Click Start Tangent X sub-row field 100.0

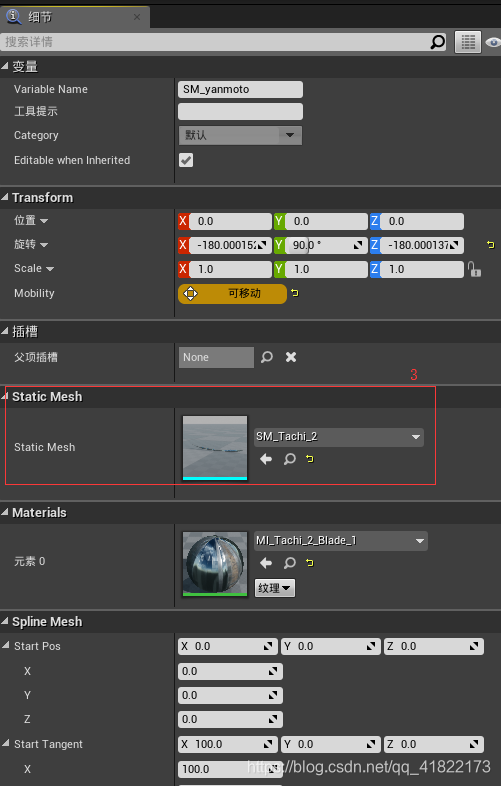coord(230,769)
